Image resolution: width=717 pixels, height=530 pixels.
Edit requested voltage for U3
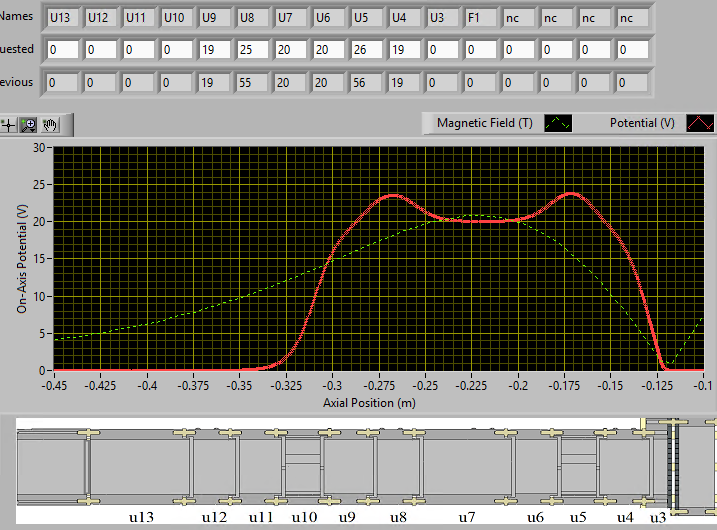coord(442,49)
